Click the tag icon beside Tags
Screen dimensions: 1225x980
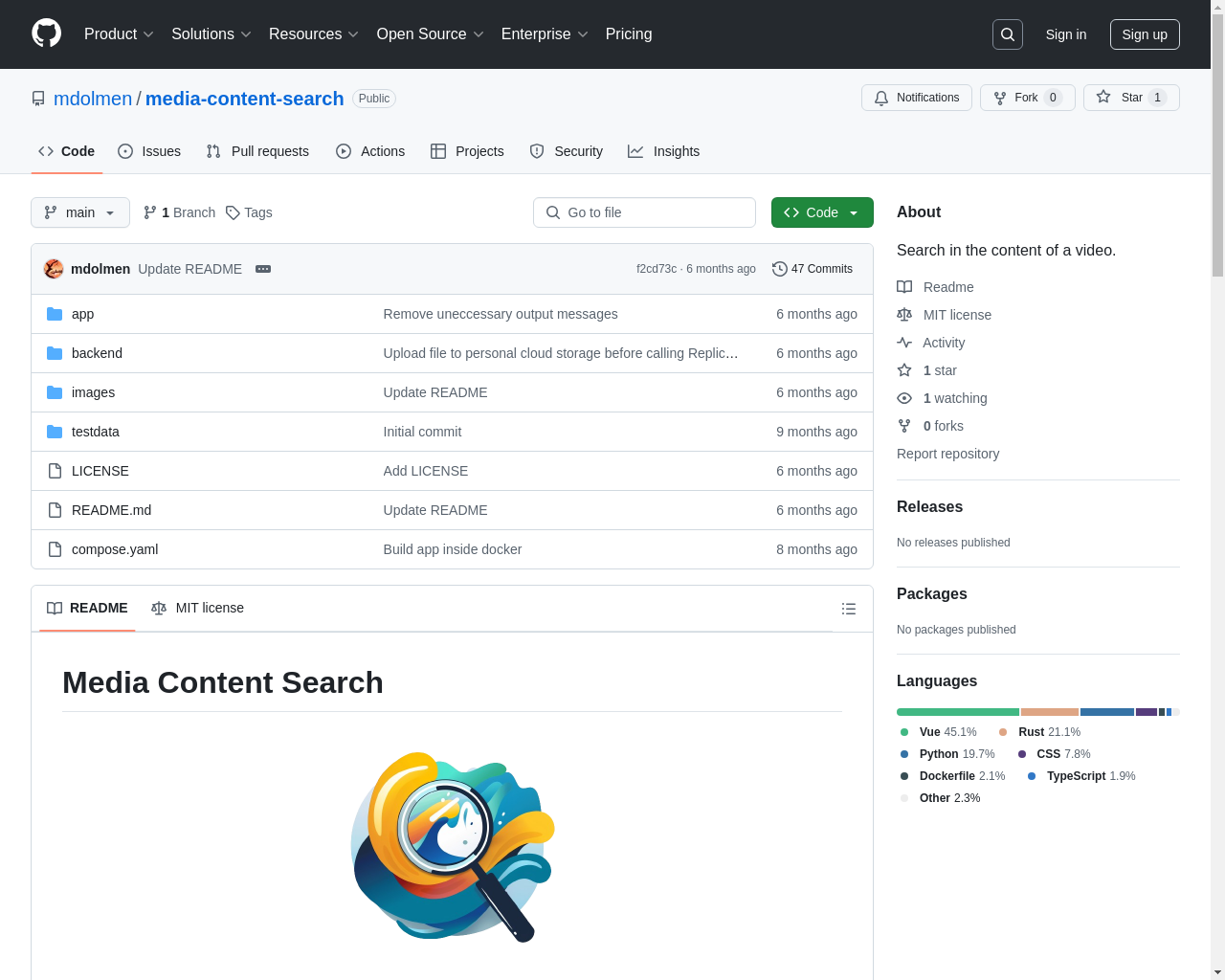(233, 212)
